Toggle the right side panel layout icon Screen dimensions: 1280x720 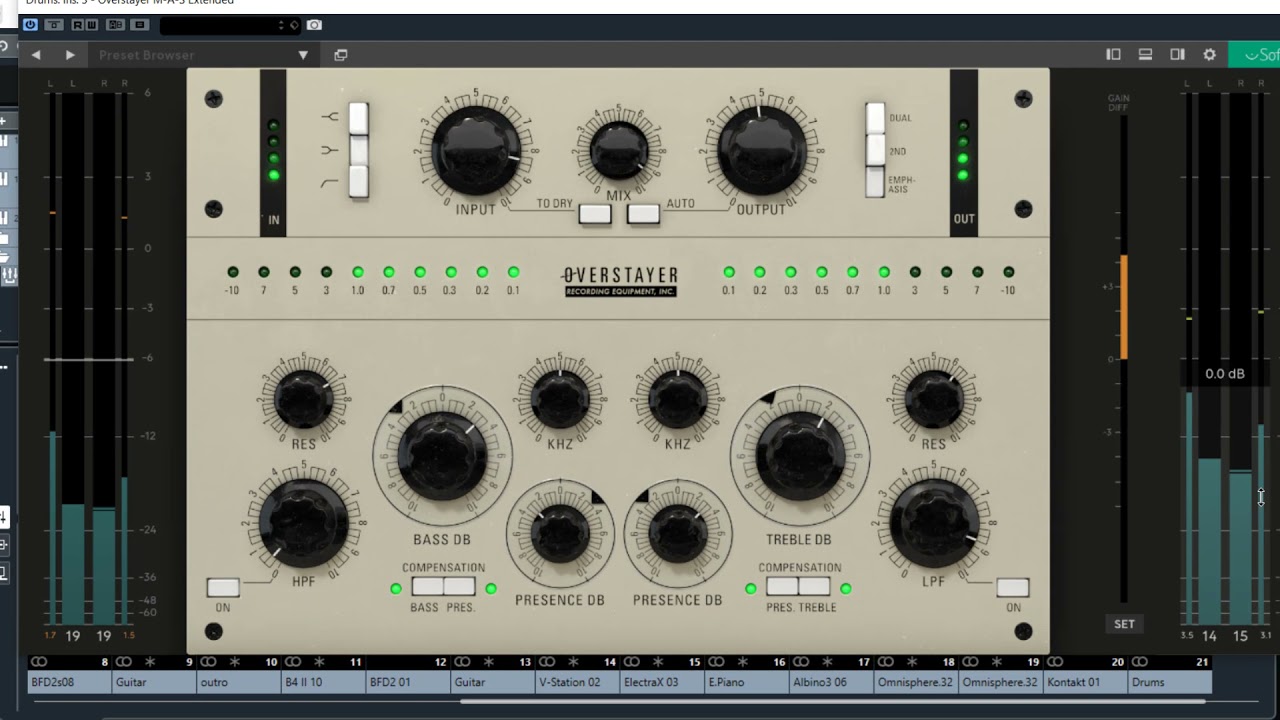coord(1177,55)
